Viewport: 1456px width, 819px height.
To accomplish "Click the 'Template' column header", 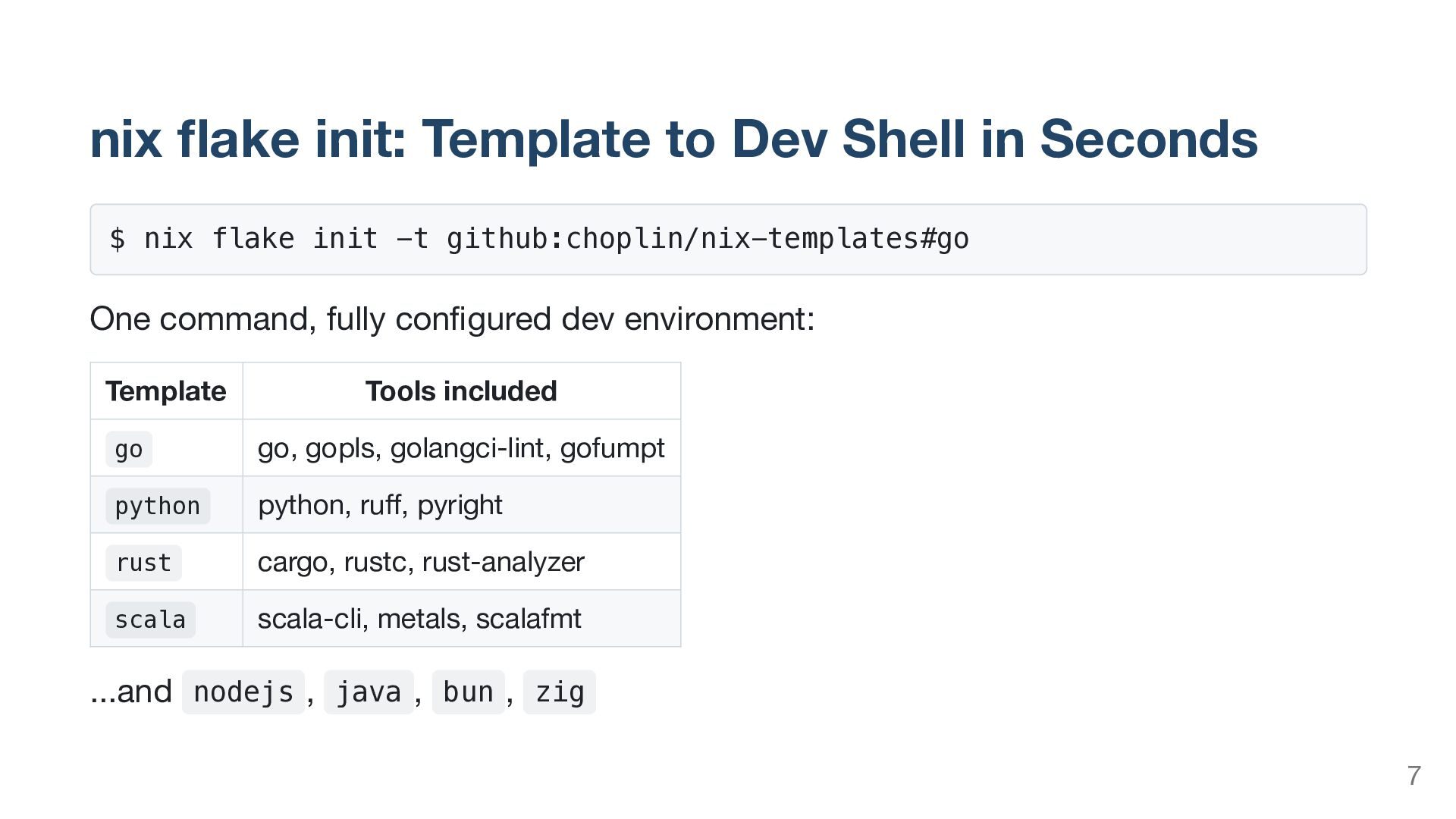I will (x=165, y=391).
